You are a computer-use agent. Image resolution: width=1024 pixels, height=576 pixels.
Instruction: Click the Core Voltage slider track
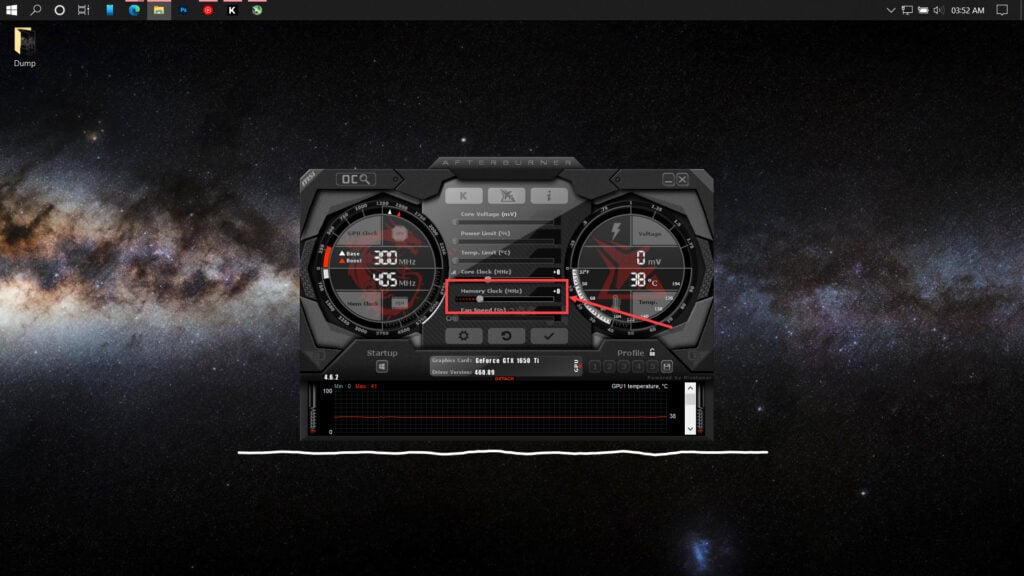[507, 222]
